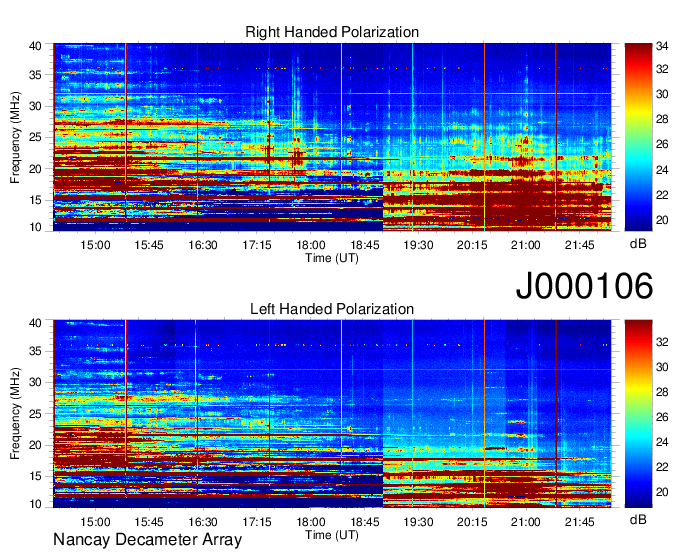Click the 35 MHz tick of Left Handed plot
This screenshot has width=680, height=552.
(x=36, y=352)
